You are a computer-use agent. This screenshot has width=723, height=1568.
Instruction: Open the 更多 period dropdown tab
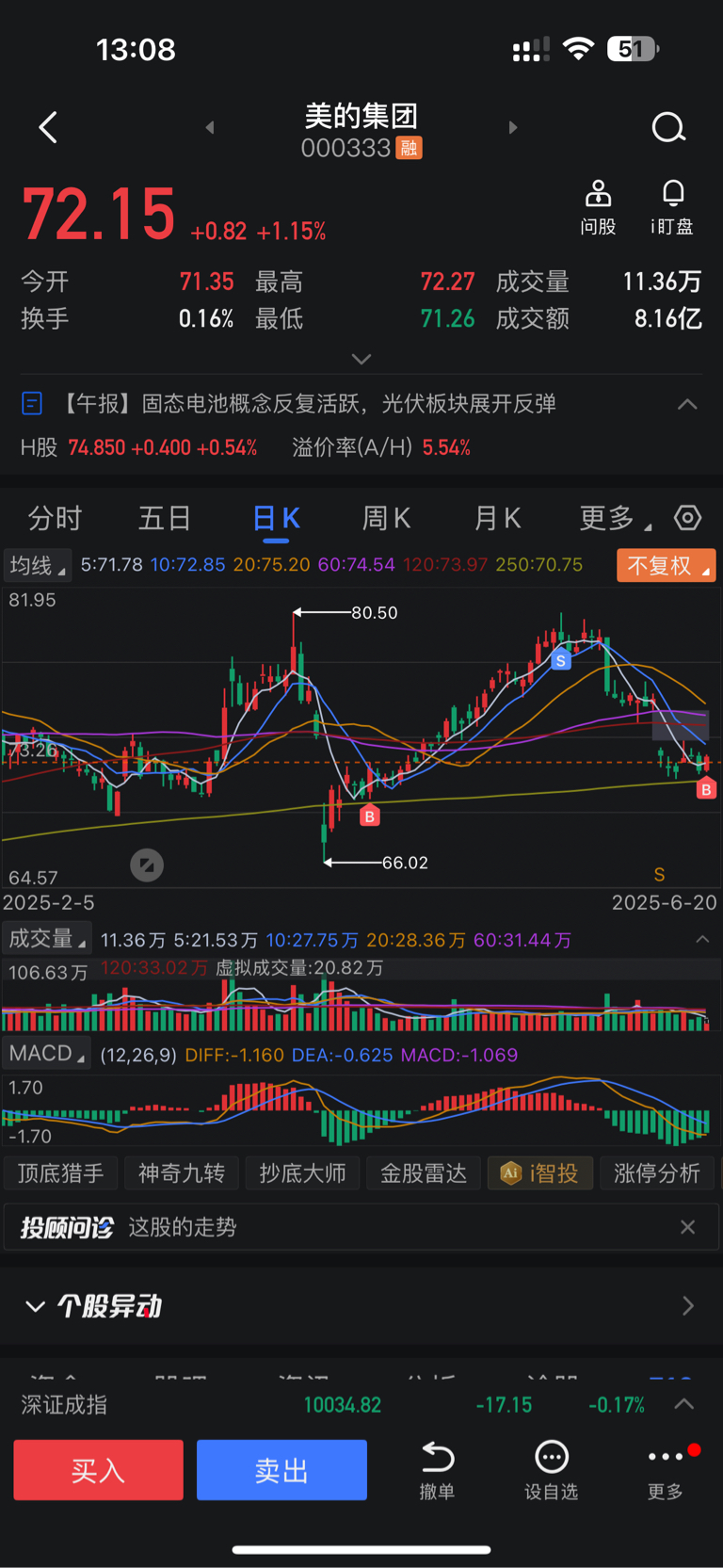click(x=616, y=518)
